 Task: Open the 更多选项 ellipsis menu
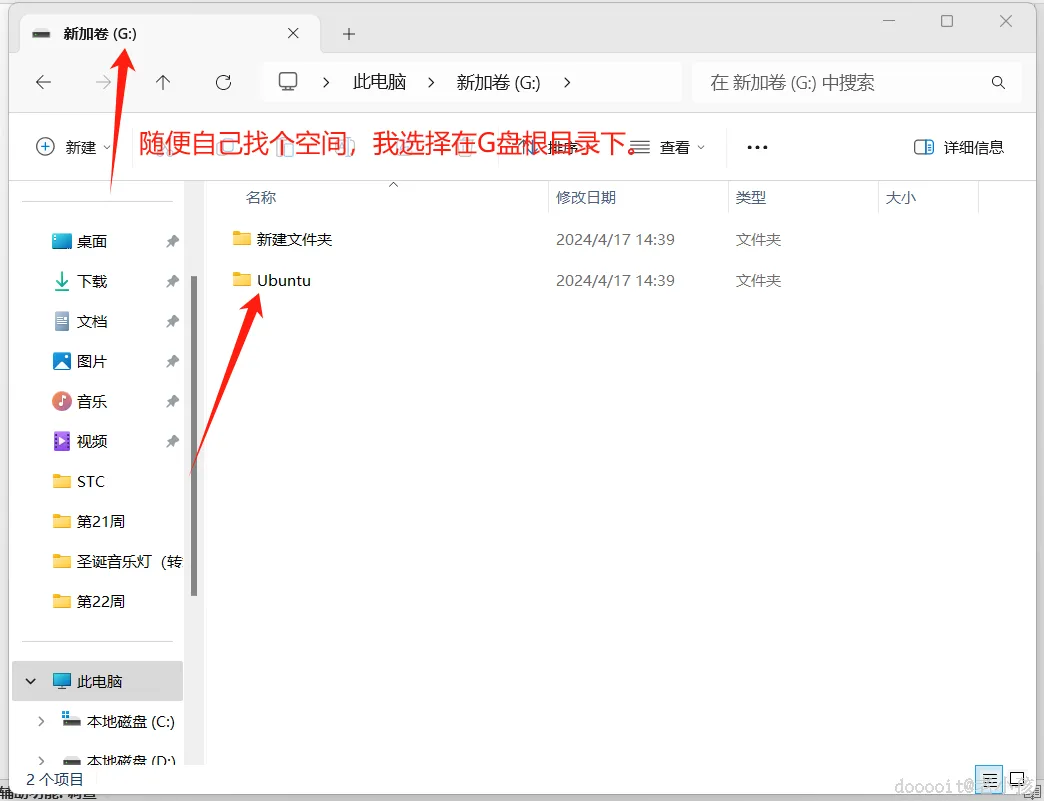pyautogui.click(x=756, y=146)
